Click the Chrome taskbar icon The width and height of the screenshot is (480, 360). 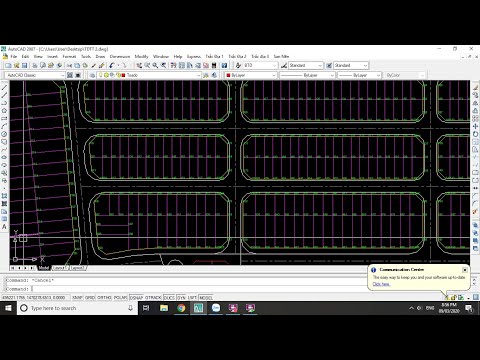click(x=181, y=308)
